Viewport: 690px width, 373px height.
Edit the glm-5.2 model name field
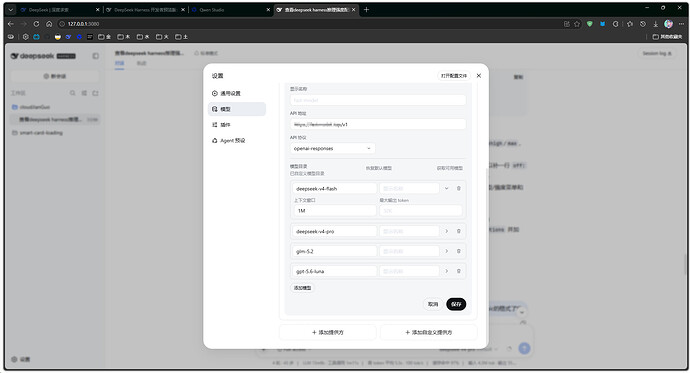click(x=334, y=251)
